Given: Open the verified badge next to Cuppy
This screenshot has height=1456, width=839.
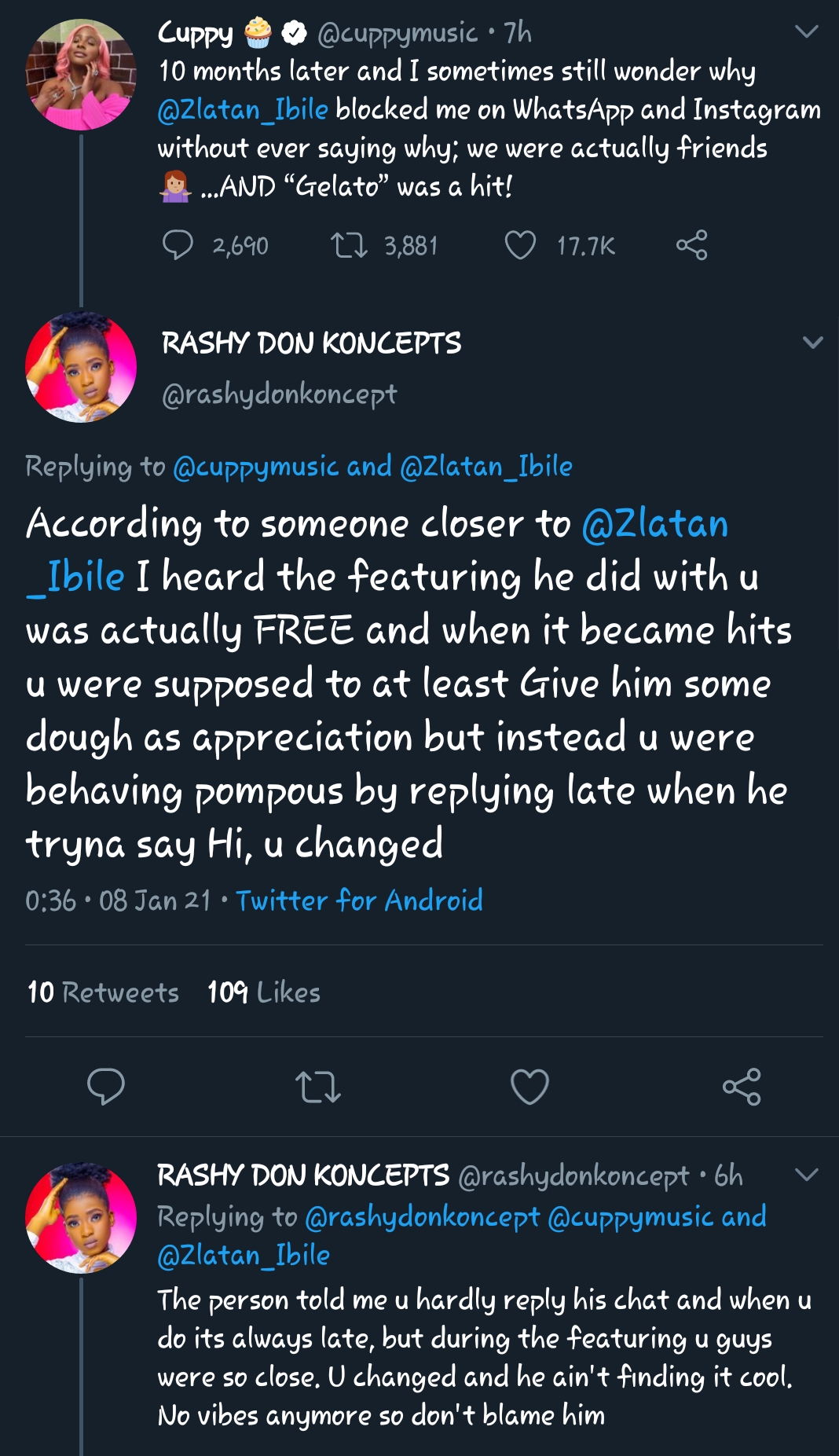Looking at the screenshot, I should [295, 33].
